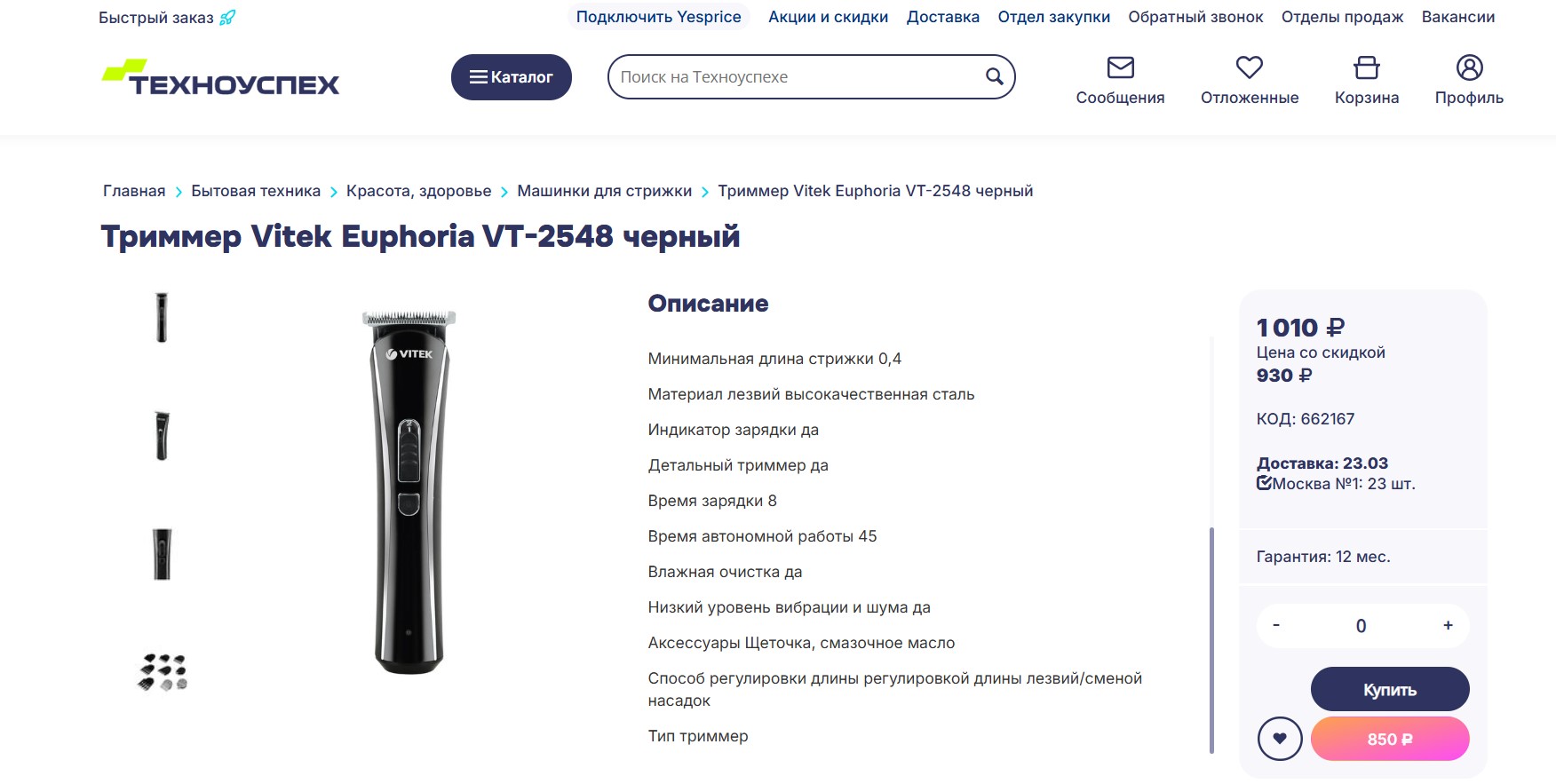
Task: Select the accessories thumbnail image
Action: (163, 672)
